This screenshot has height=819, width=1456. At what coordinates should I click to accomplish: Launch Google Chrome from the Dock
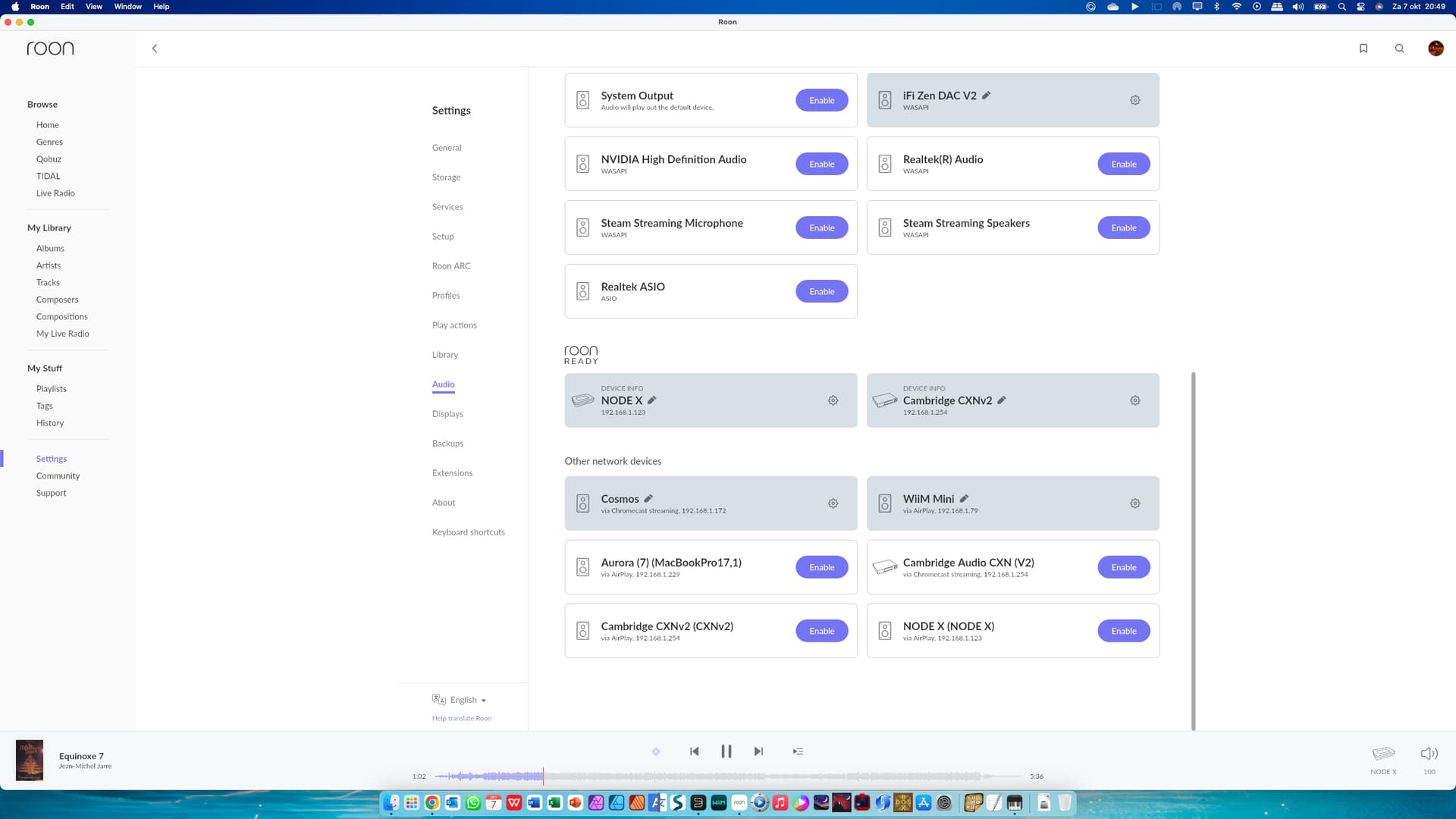click(x=432, y=803)
